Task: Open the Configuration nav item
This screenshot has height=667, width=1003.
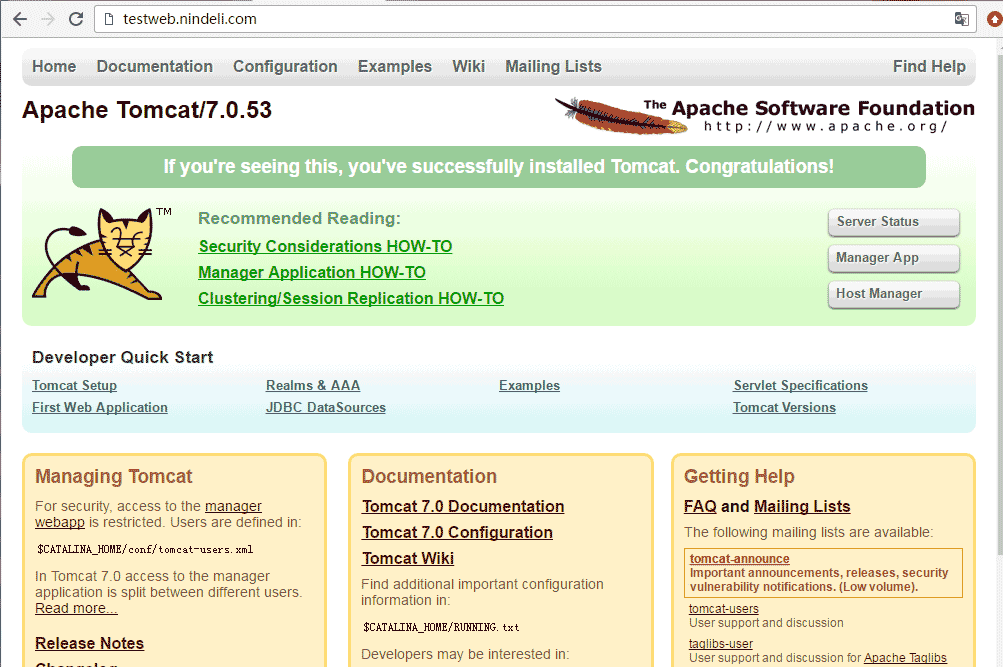Action: point(285,67)
